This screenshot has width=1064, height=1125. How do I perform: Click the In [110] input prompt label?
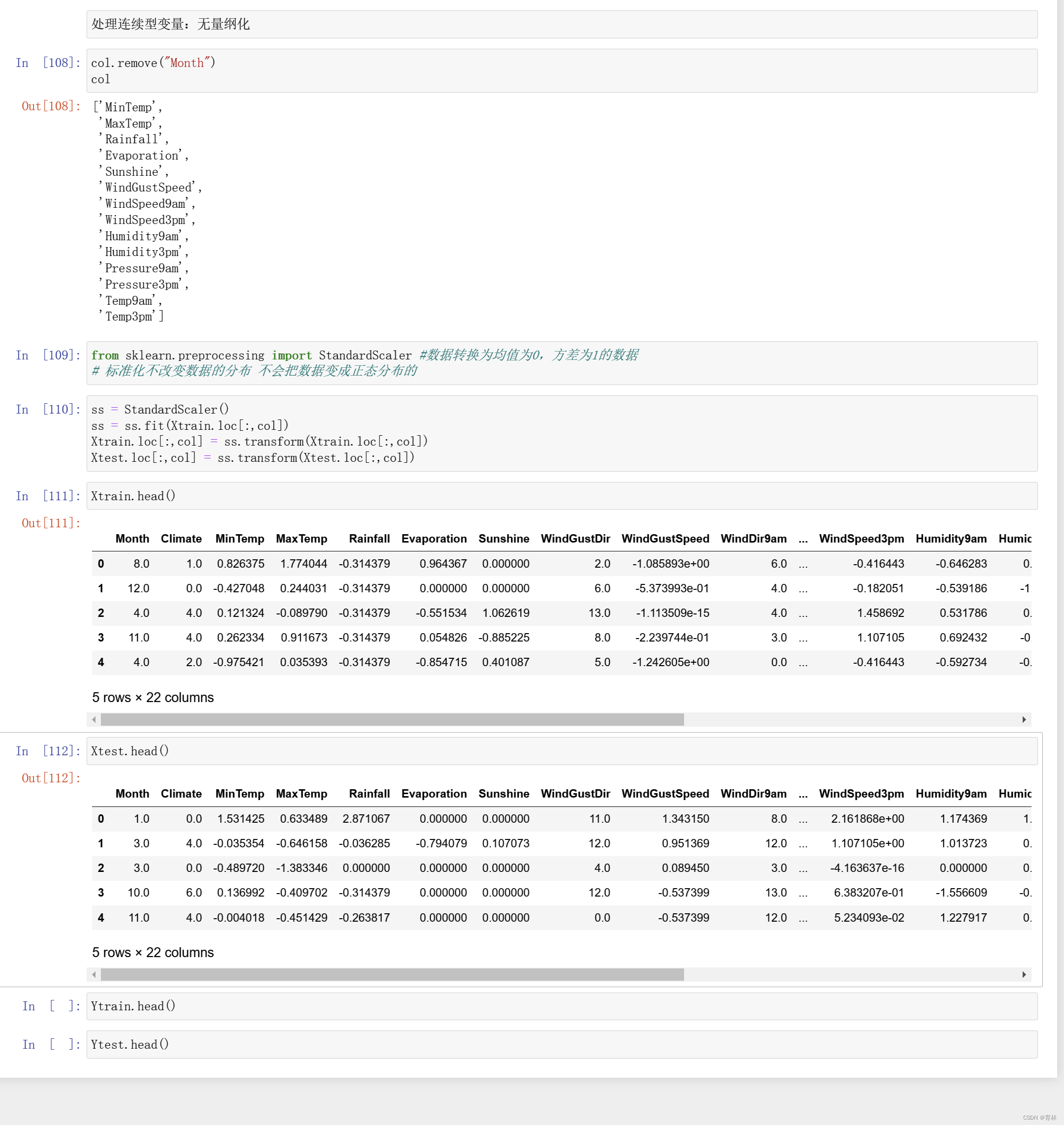pyautogui.click(x=48, y=409)
